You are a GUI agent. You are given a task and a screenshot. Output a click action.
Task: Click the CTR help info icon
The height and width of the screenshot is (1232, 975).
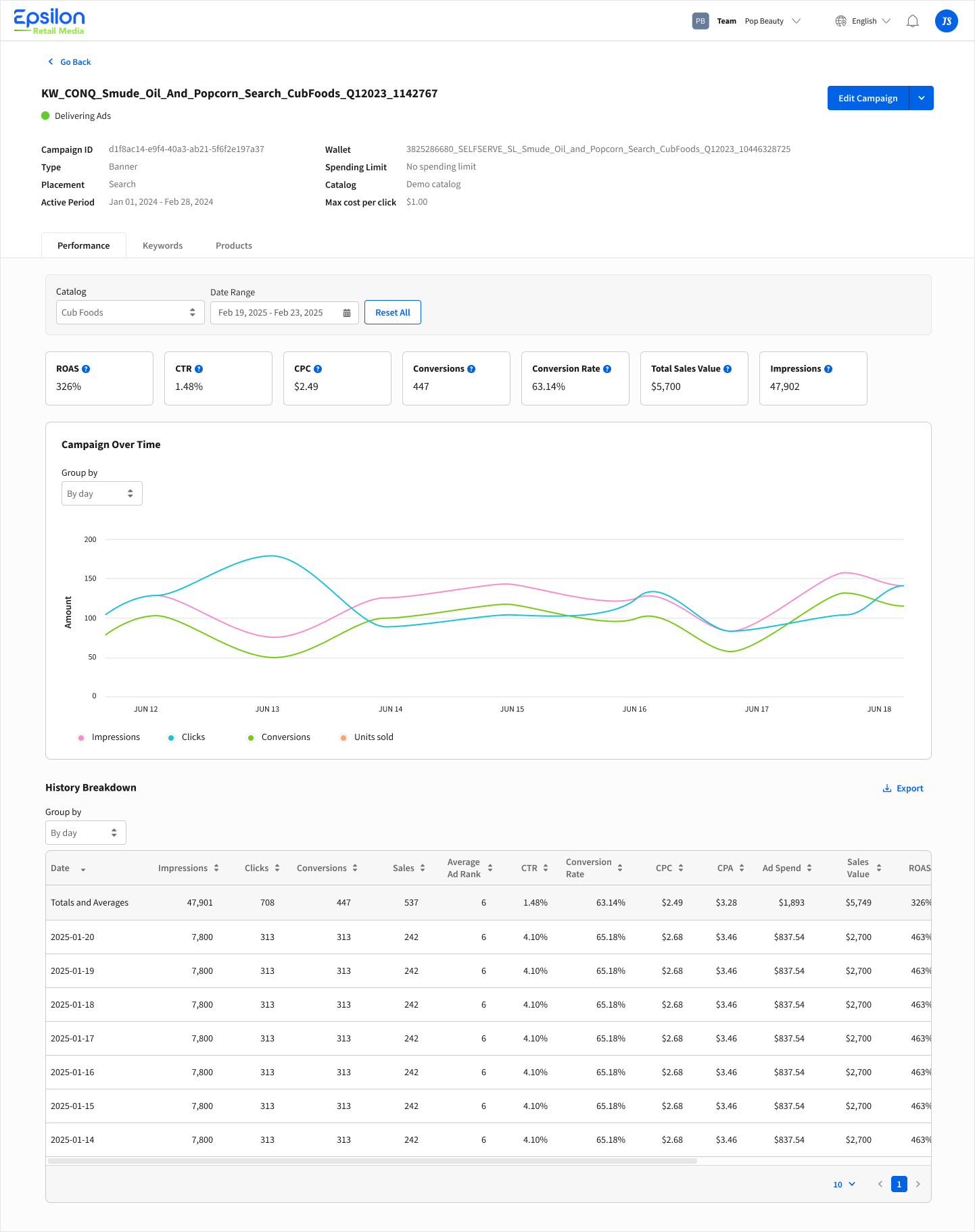(x=199, y=369)
